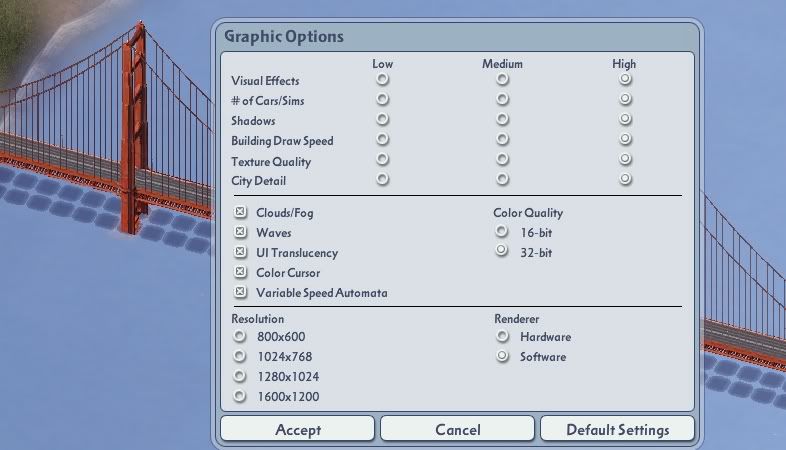Restore Default Settings

(618, 429)
